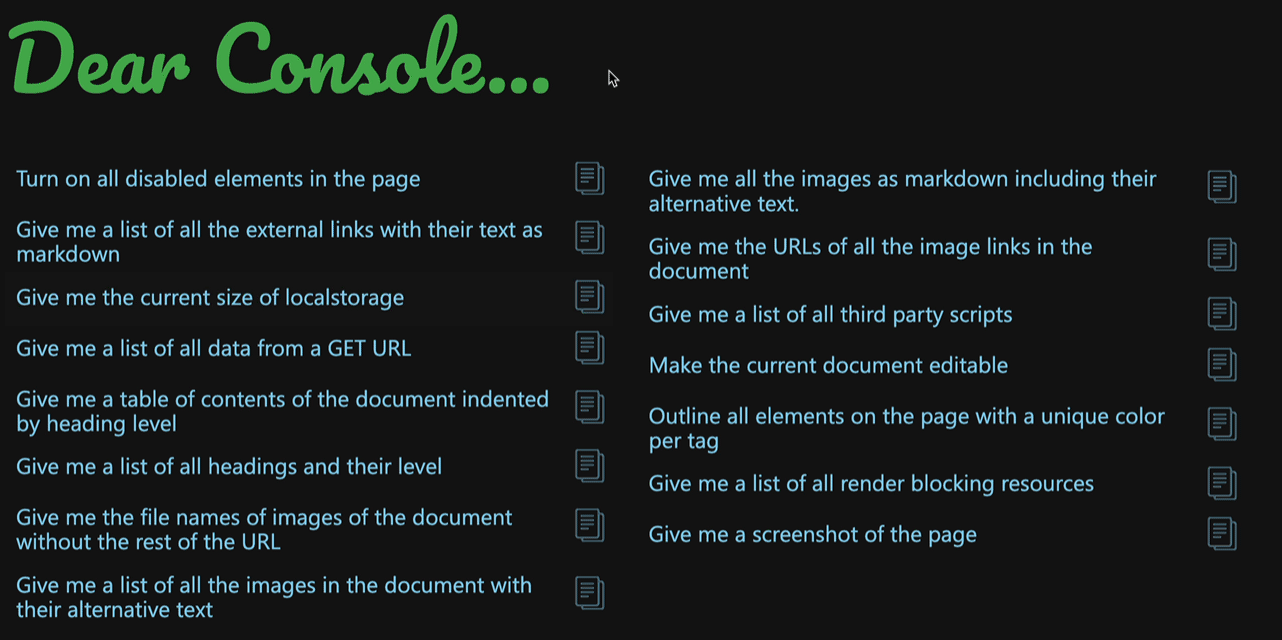Click copy icon next to 'Make the current document editable'
Screen dimensions: 1282x640
click(x=1221, y=365)
